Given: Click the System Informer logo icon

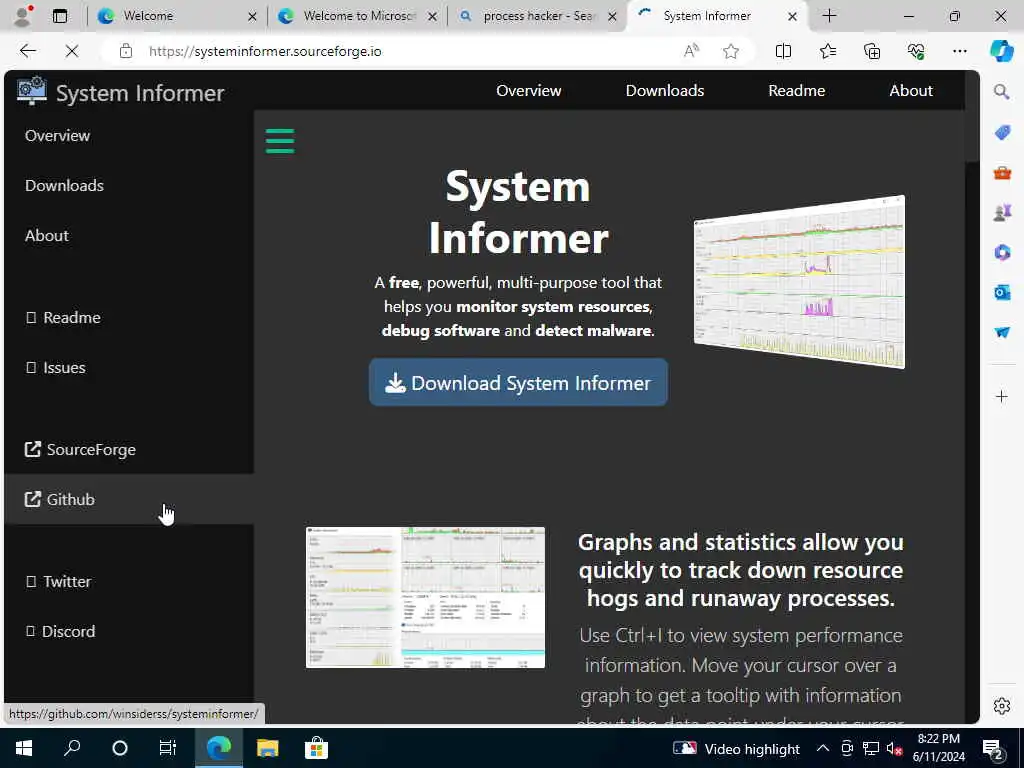Looking at the screenshot, I should (x=31, y=90).
